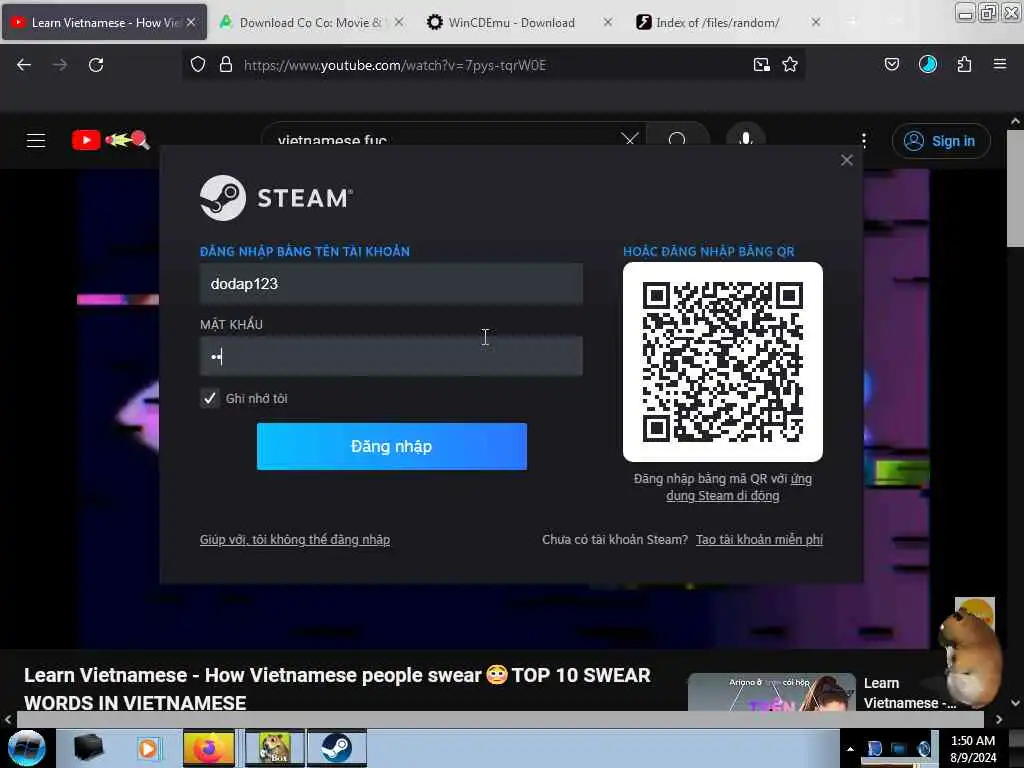Screen dimensions: 1024x768
Task: Open the YouTube guide hamburger menu
Action: coord(36,140)
